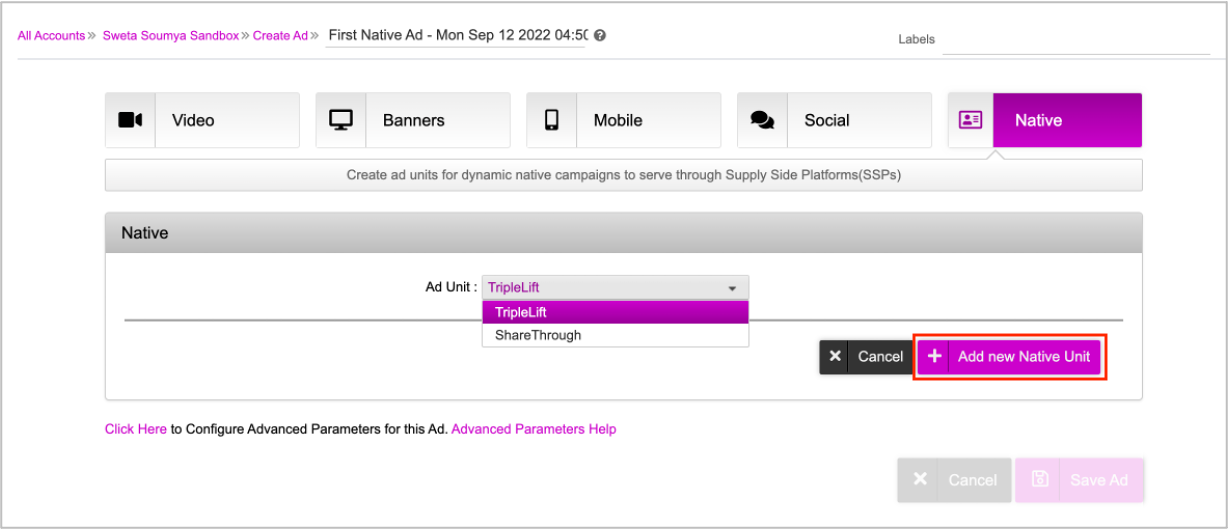
Task: Click the plus icon for new Native Unit
Action: [x=935, y=357]
